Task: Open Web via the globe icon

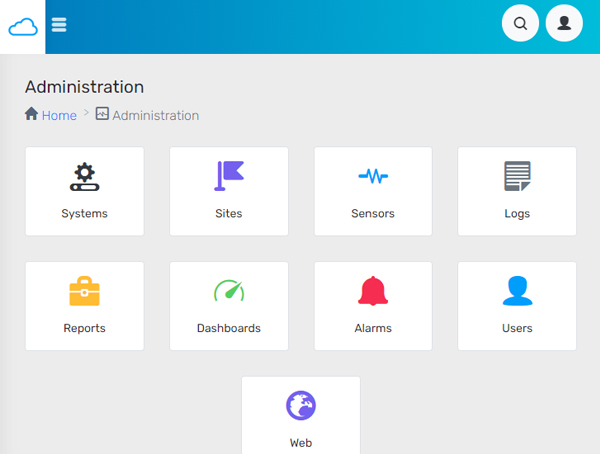Action: coord(301,405)
